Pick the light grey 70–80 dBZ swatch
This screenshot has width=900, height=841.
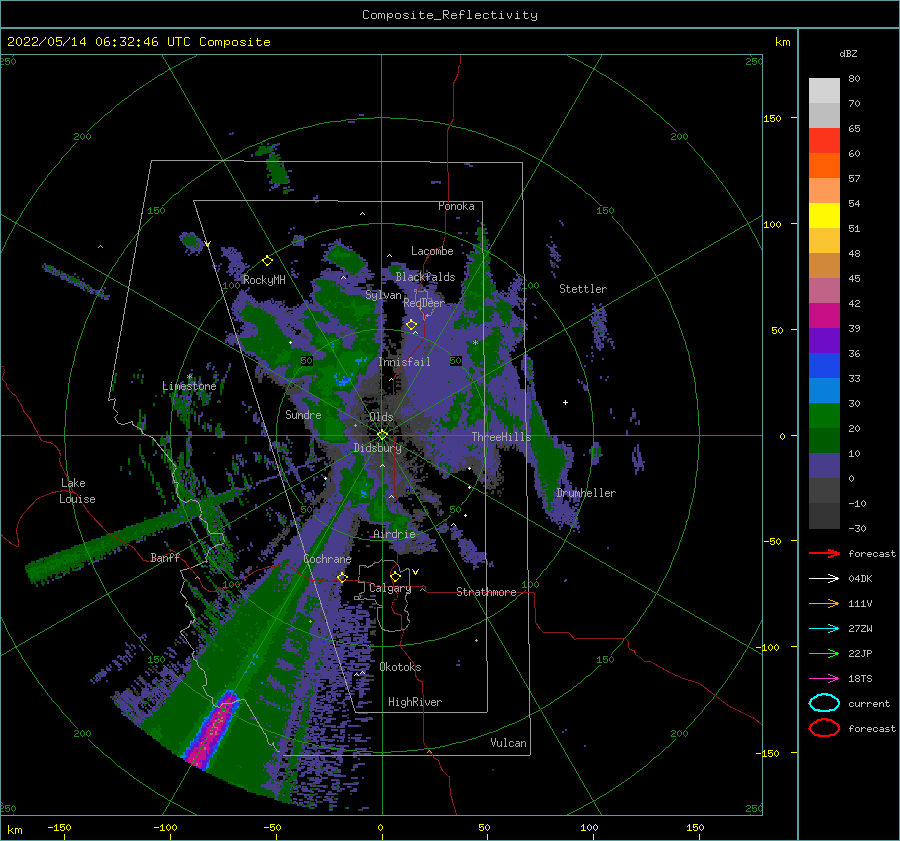[824, 91]
